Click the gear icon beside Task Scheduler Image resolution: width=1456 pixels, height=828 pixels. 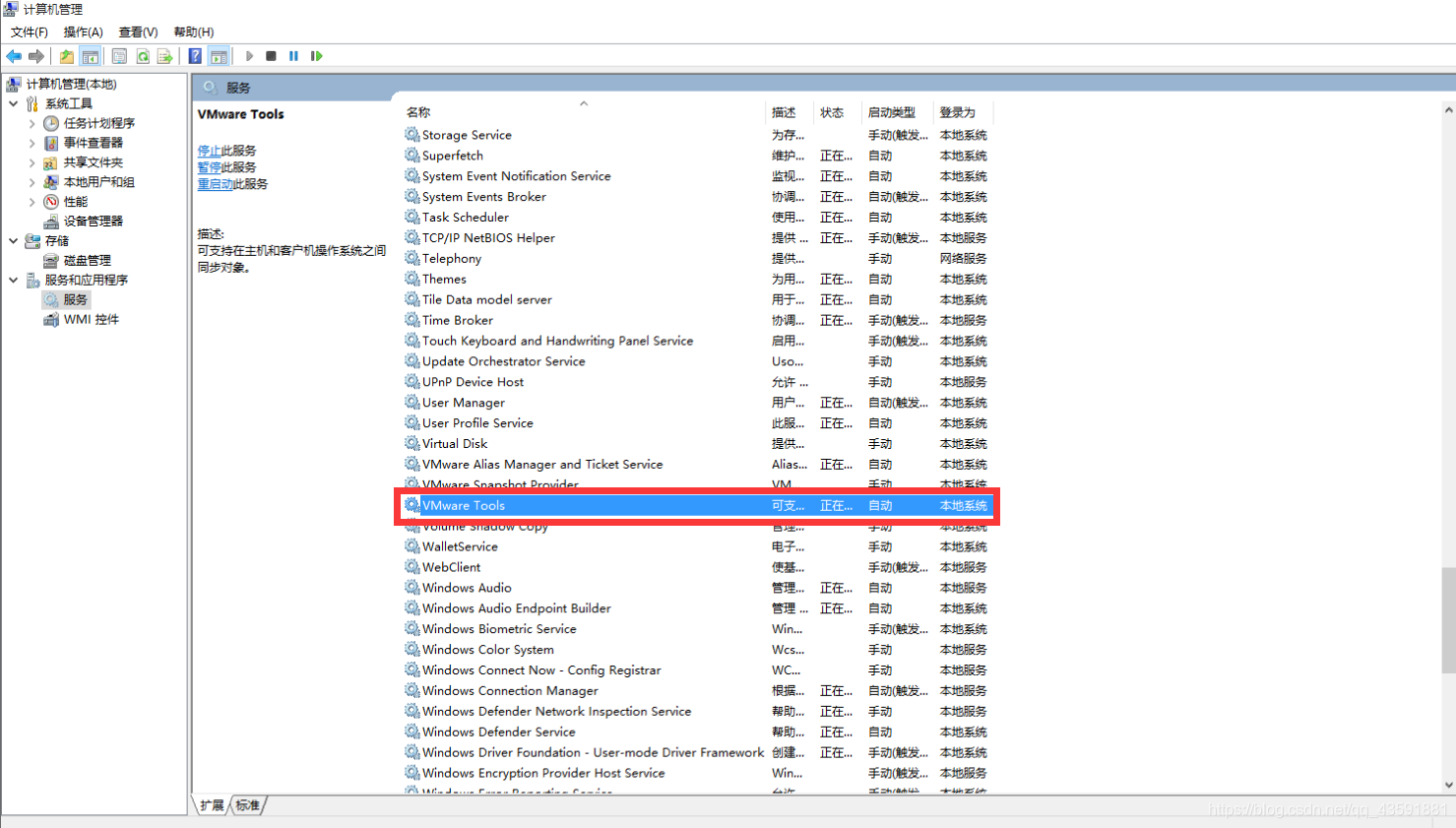pos(412,217)
